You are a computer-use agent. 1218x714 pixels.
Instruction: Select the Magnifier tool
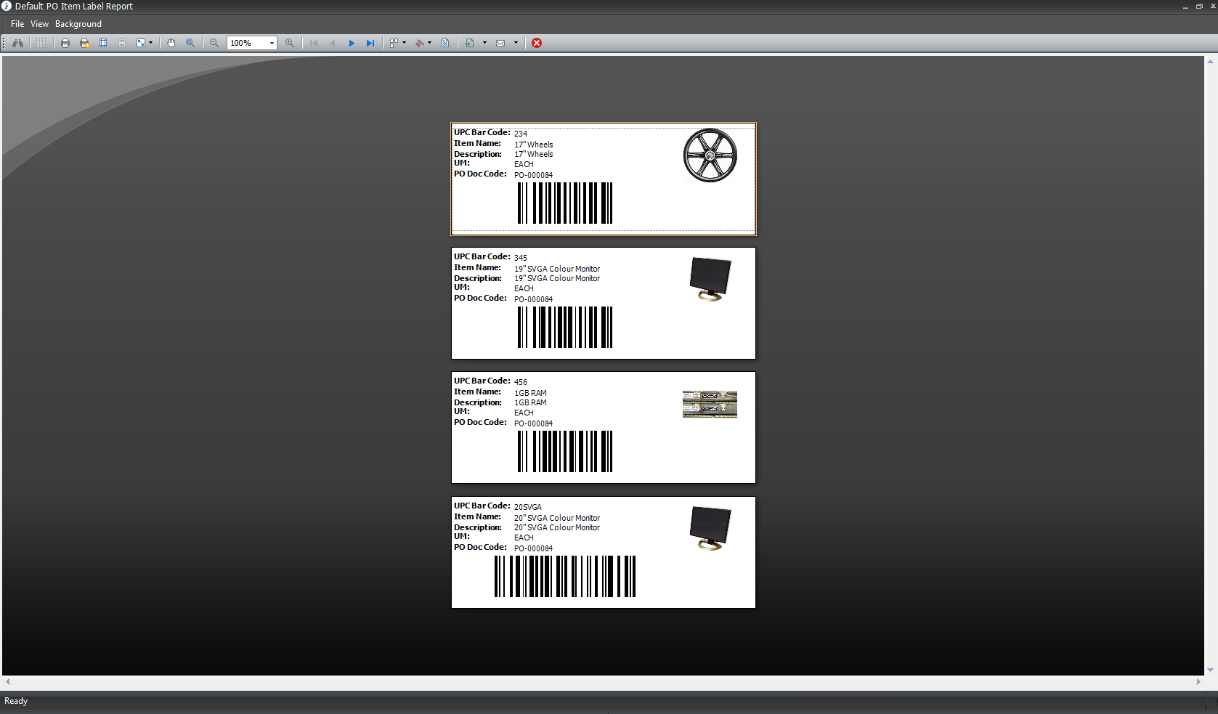[190, 43]
